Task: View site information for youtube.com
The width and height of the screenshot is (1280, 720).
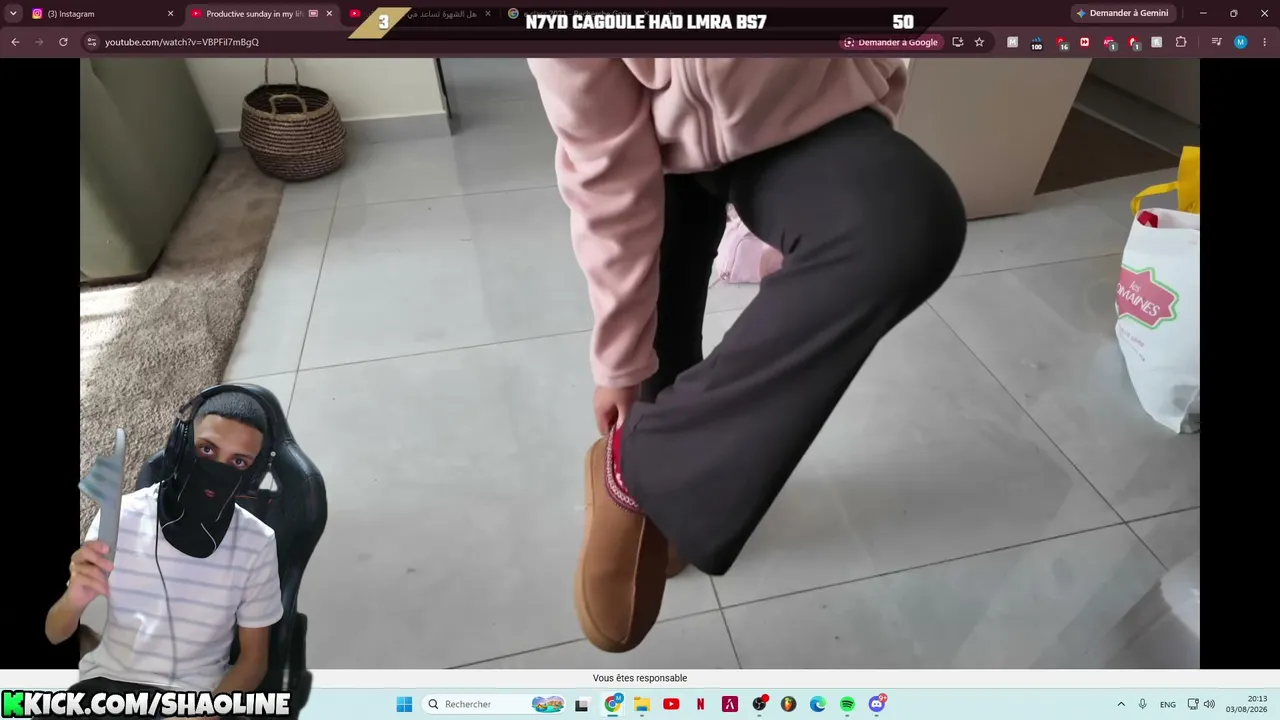Action: click(x=91, y=42)
